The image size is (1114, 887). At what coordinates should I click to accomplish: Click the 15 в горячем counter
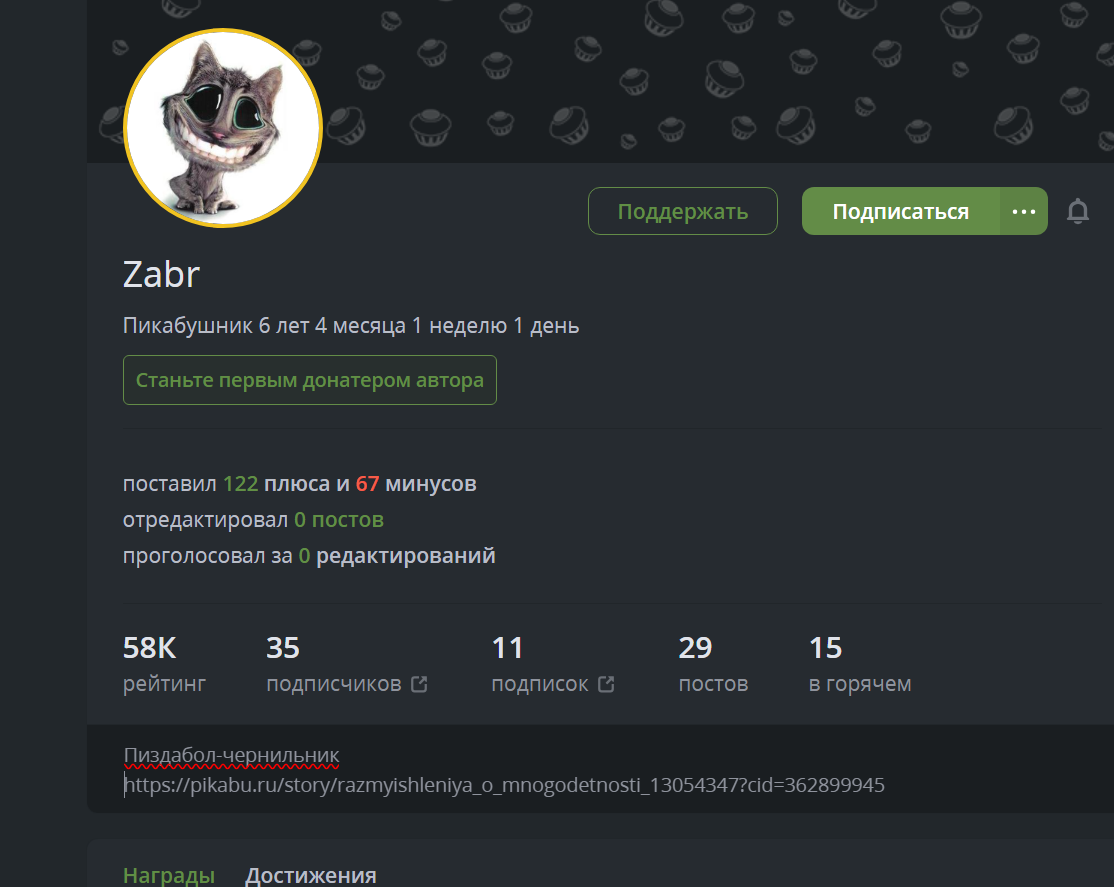(860, 665)
